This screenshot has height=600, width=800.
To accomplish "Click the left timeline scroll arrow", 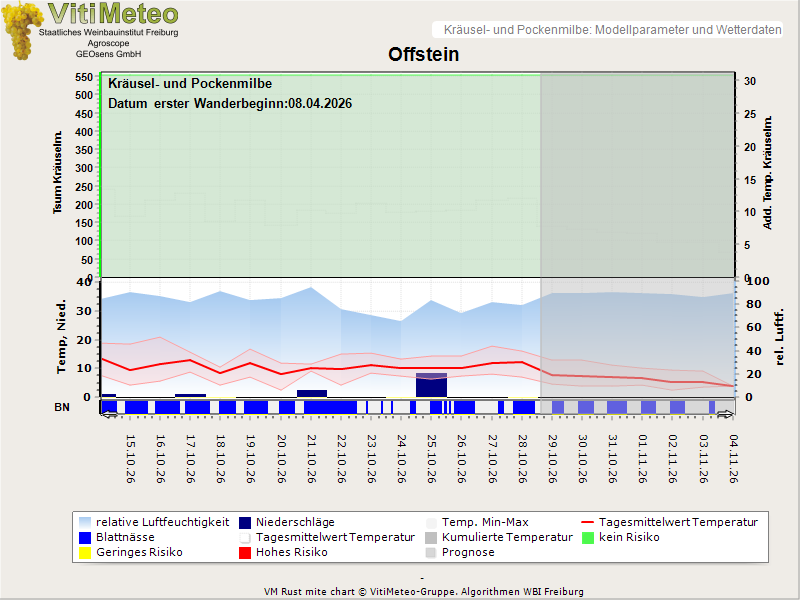I will (x=110, y=414).
